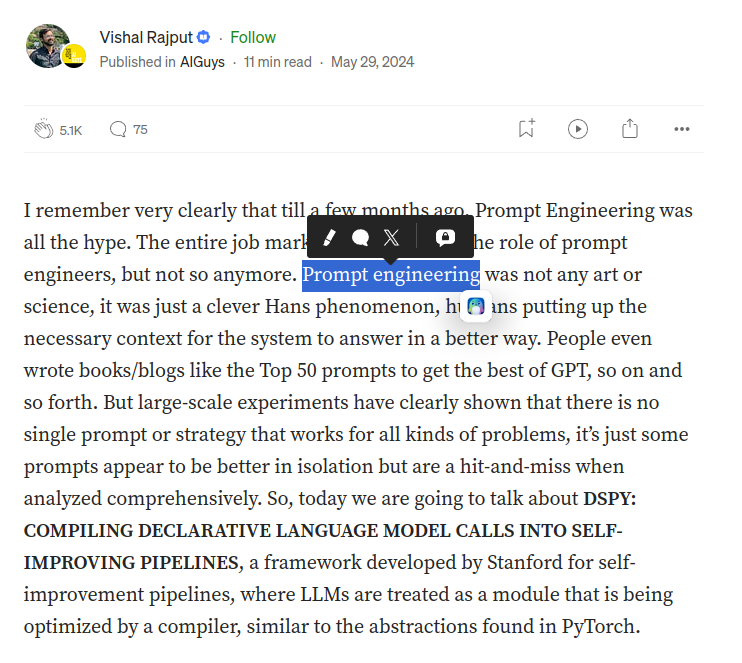Click the yellow AIGuys publication badge
The width and height of the screenshot is (742, 663).
pos(74,56)
